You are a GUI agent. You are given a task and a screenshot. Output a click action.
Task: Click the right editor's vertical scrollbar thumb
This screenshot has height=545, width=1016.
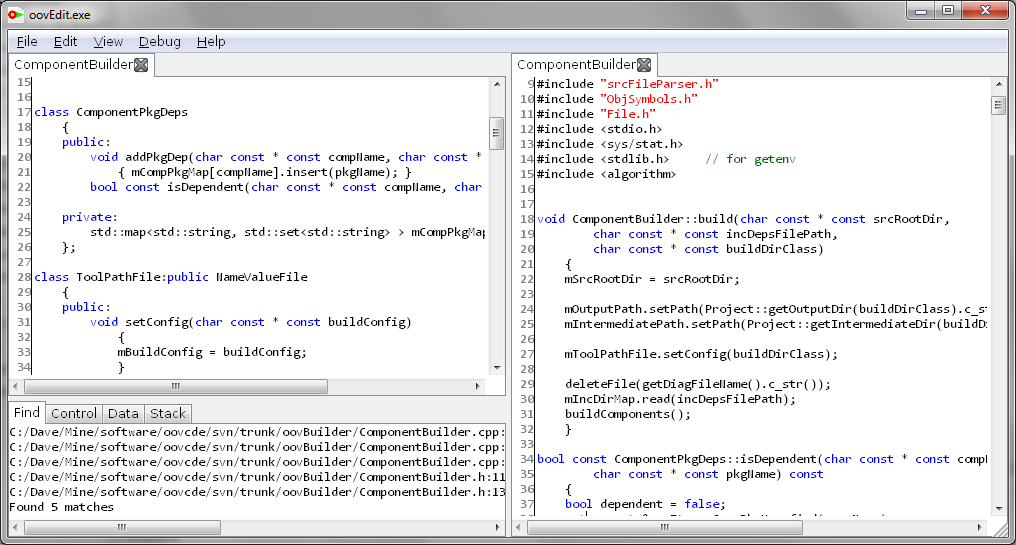[x=997, y=106]
